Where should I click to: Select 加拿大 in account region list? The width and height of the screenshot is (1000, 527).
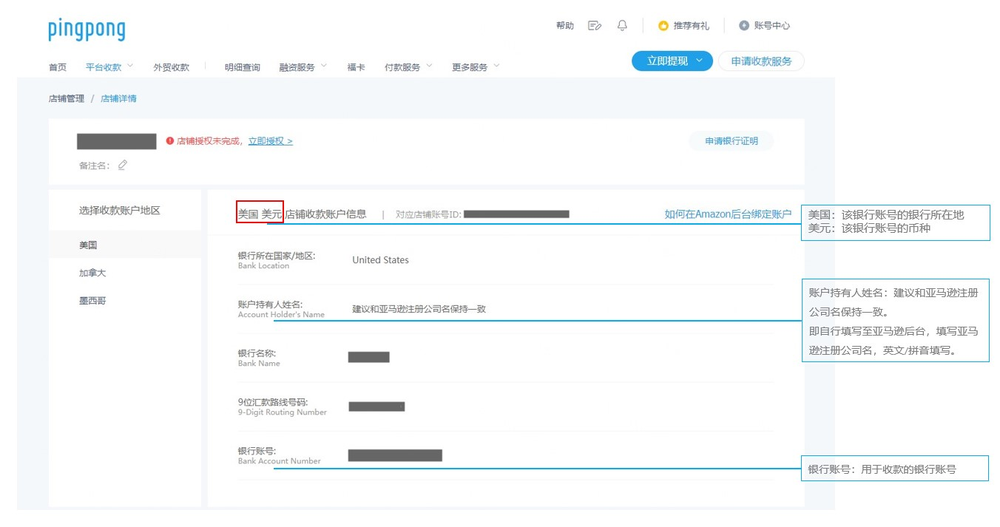pos(92,273)
